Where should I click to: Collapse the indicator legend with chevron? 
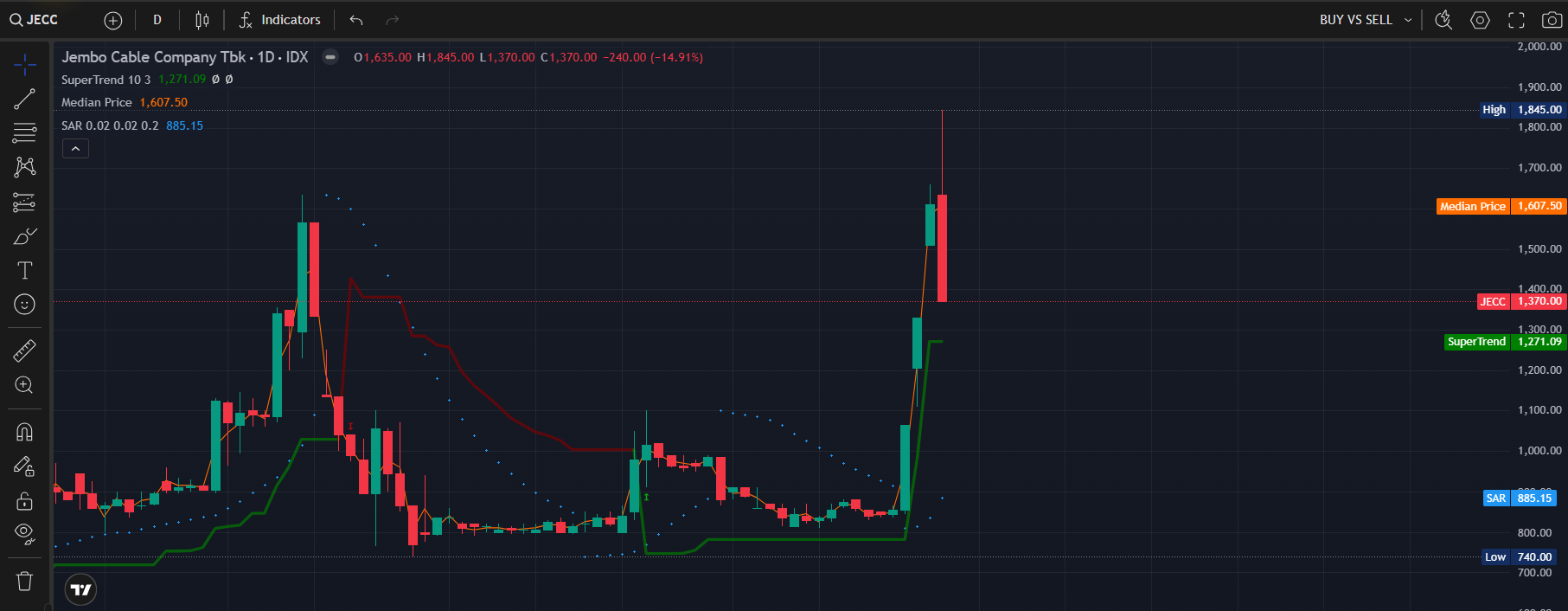[75, 149]
